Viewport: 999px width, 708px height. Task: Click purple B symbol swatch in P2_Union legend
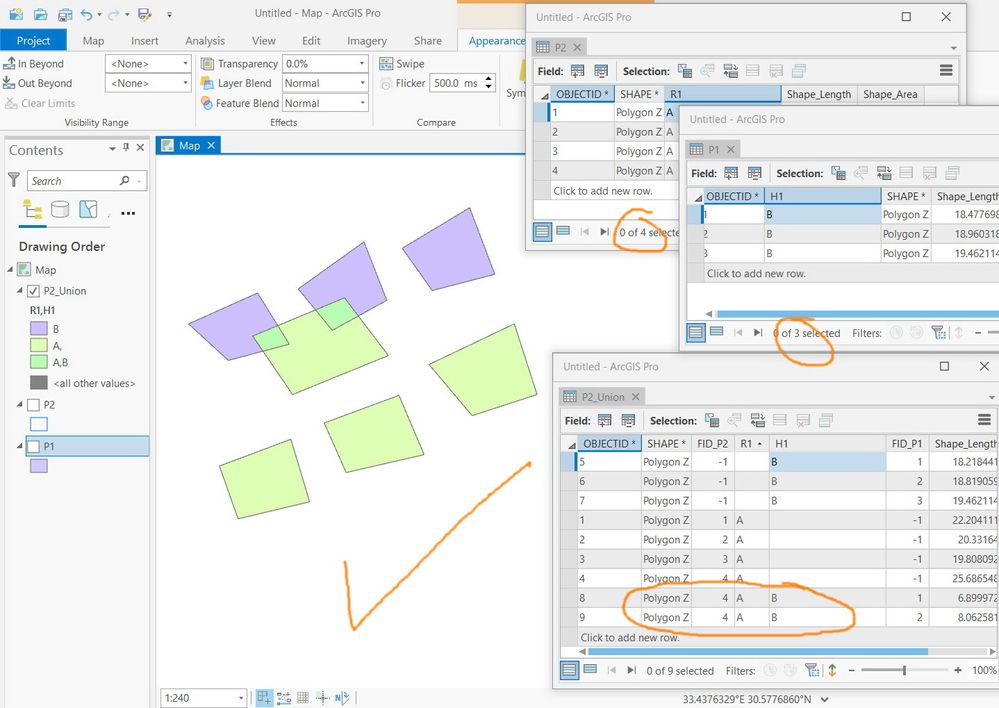click(39, 329)
